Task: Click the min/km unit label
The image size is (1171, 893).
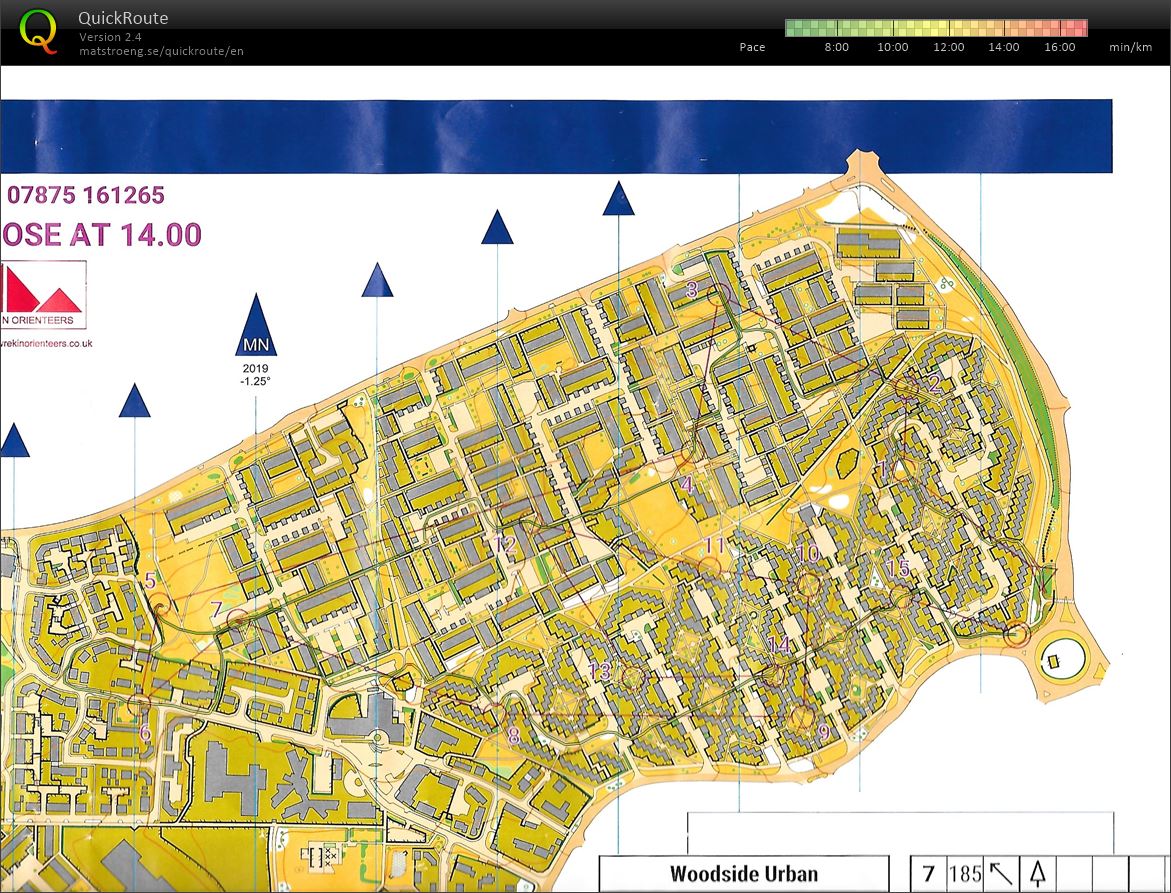Action: coord(1131,47)
